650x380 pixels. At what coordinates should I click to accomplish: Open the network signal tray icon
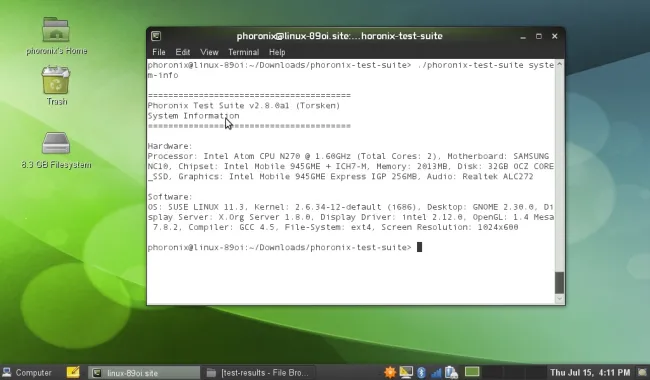pos(436,372)
